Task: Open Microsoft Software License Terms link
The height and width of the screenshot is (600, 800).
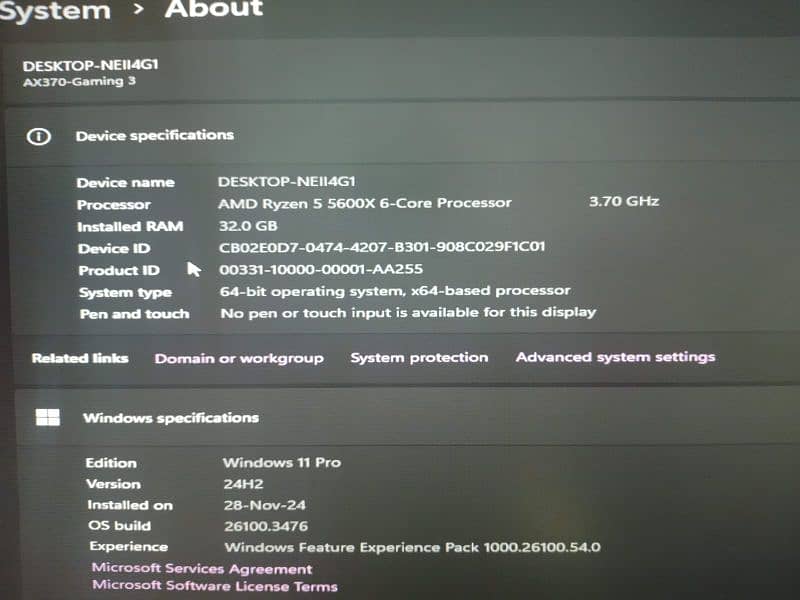Action: click(x=215, y=586)
